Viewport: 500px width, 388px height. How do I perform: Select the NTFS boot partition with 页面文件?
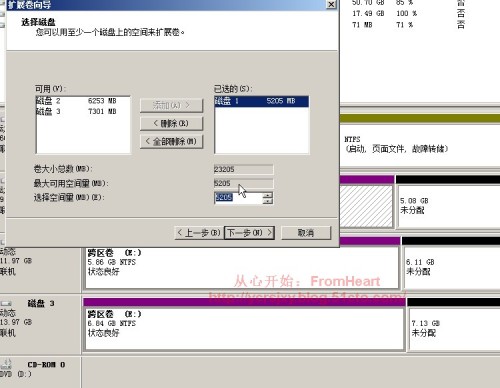click(420, 144)
